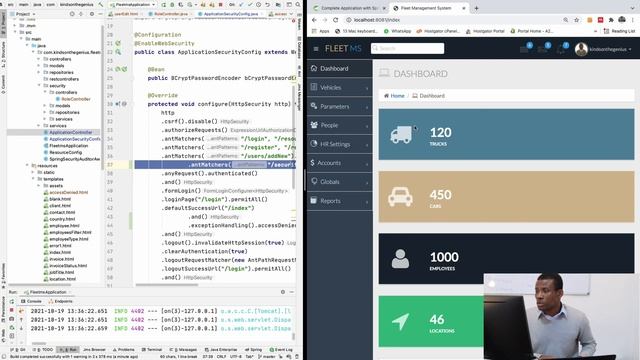Image resolution: width=640 pixels, height=360 pixels.
Task: Expand the Globals sidebar menu
Action: point(339,182)
